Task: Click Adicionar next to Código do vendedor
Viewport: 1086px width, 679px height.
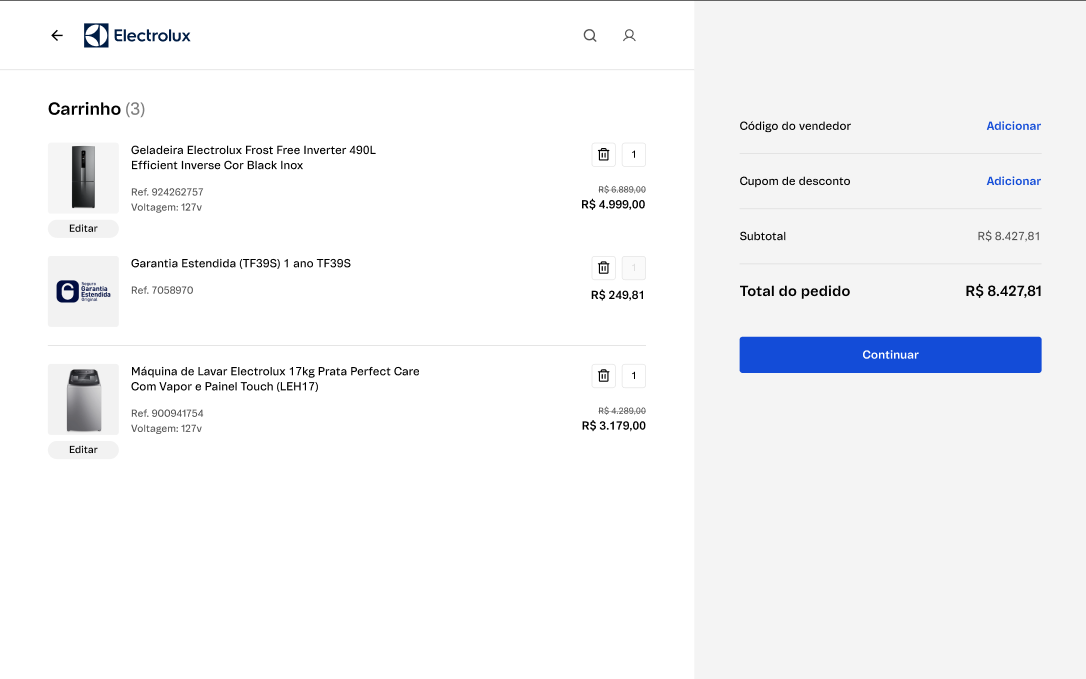Action: 1013,125
